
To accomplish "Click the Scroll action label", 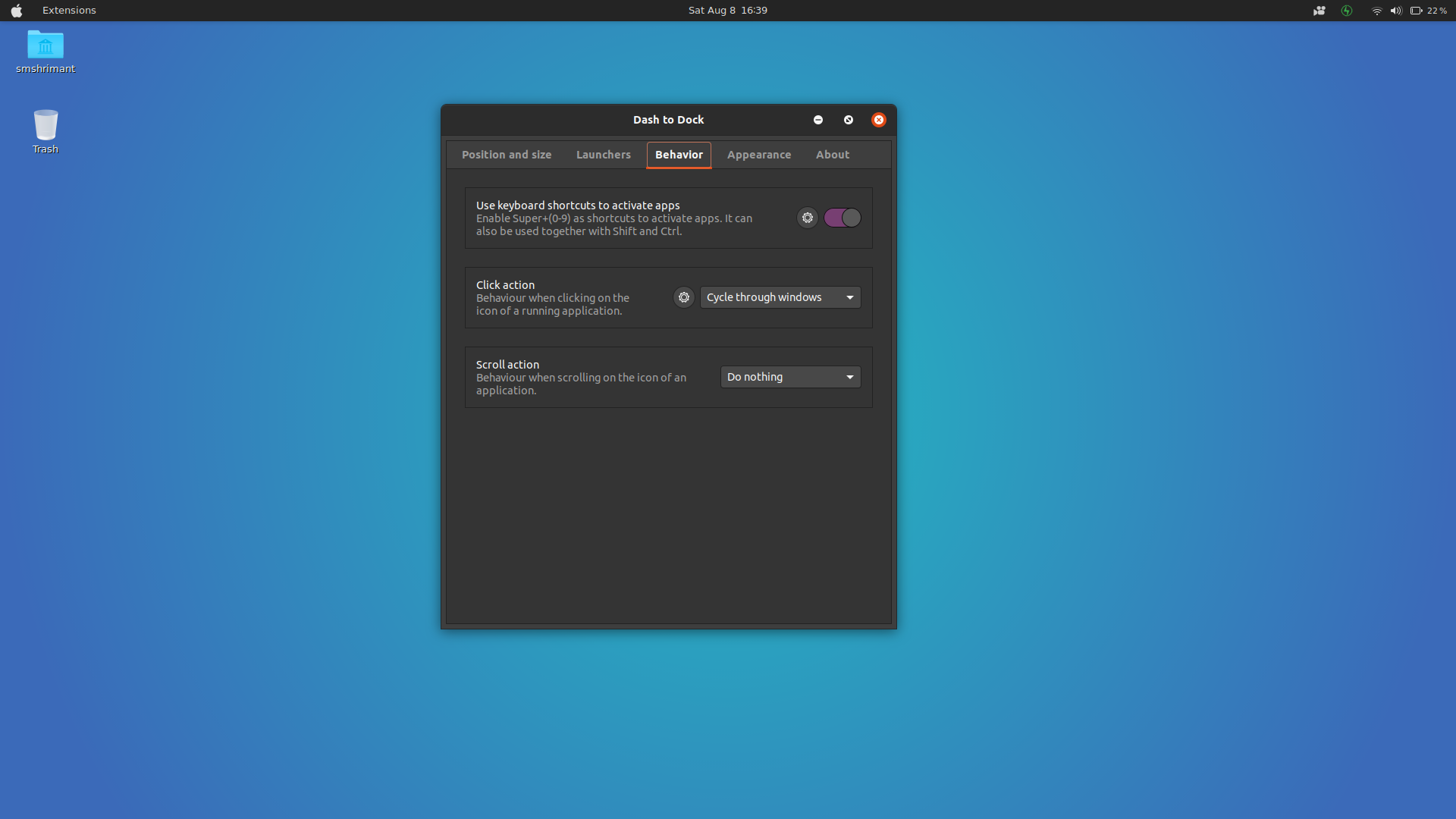I will 507,365.
